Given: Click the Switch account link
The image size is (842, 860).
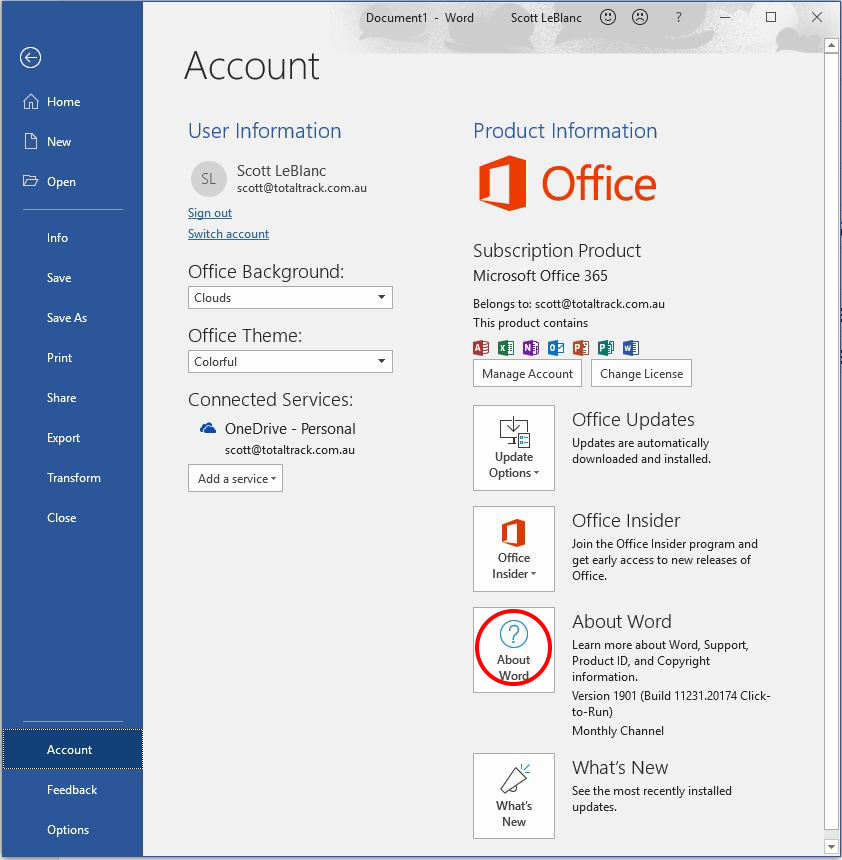Looking at the screenshot, I should (228, 234).
